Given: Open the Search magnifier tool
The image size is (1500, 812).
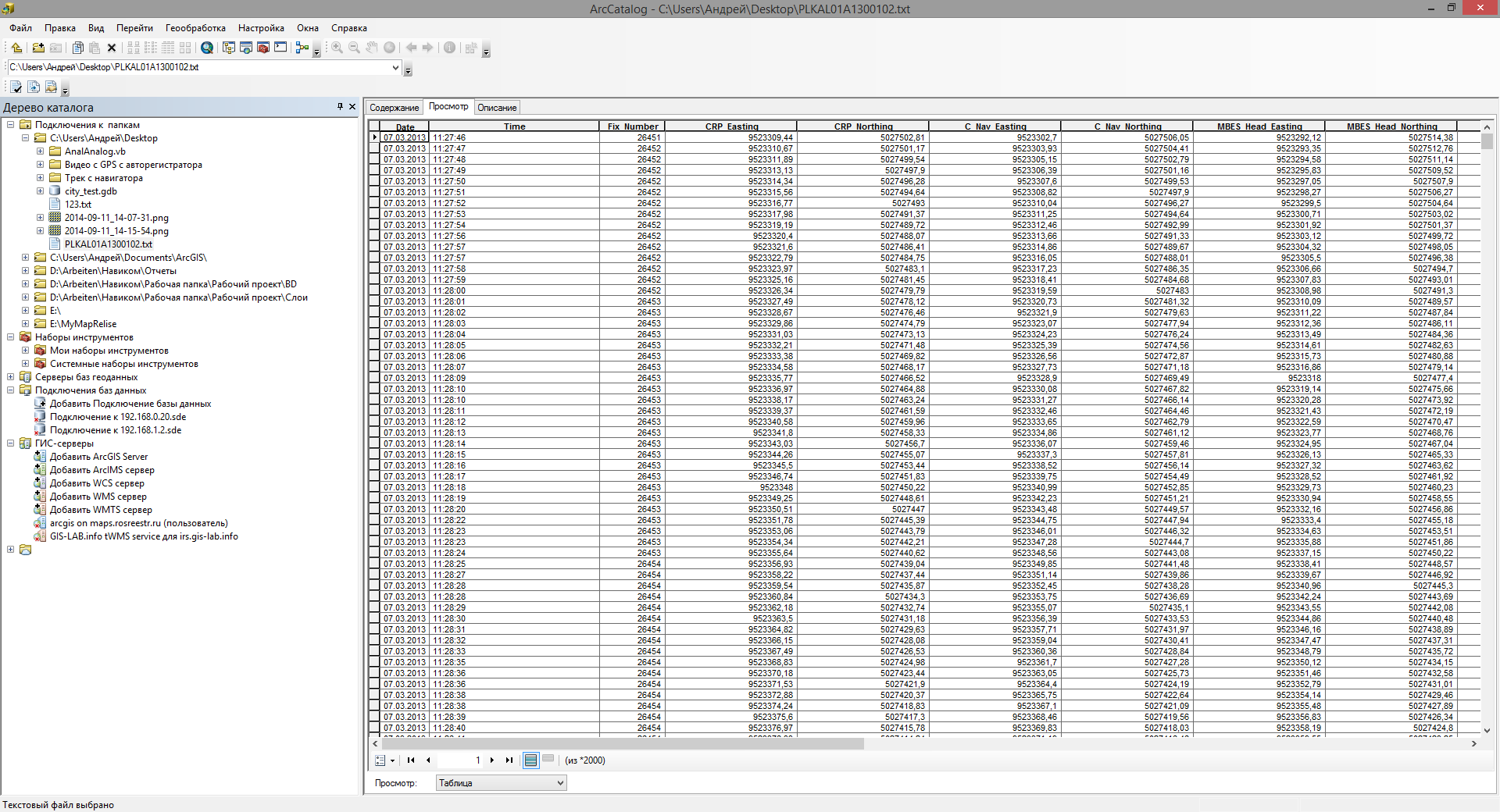Looking at the screenshot, I should tap(206, 48).
